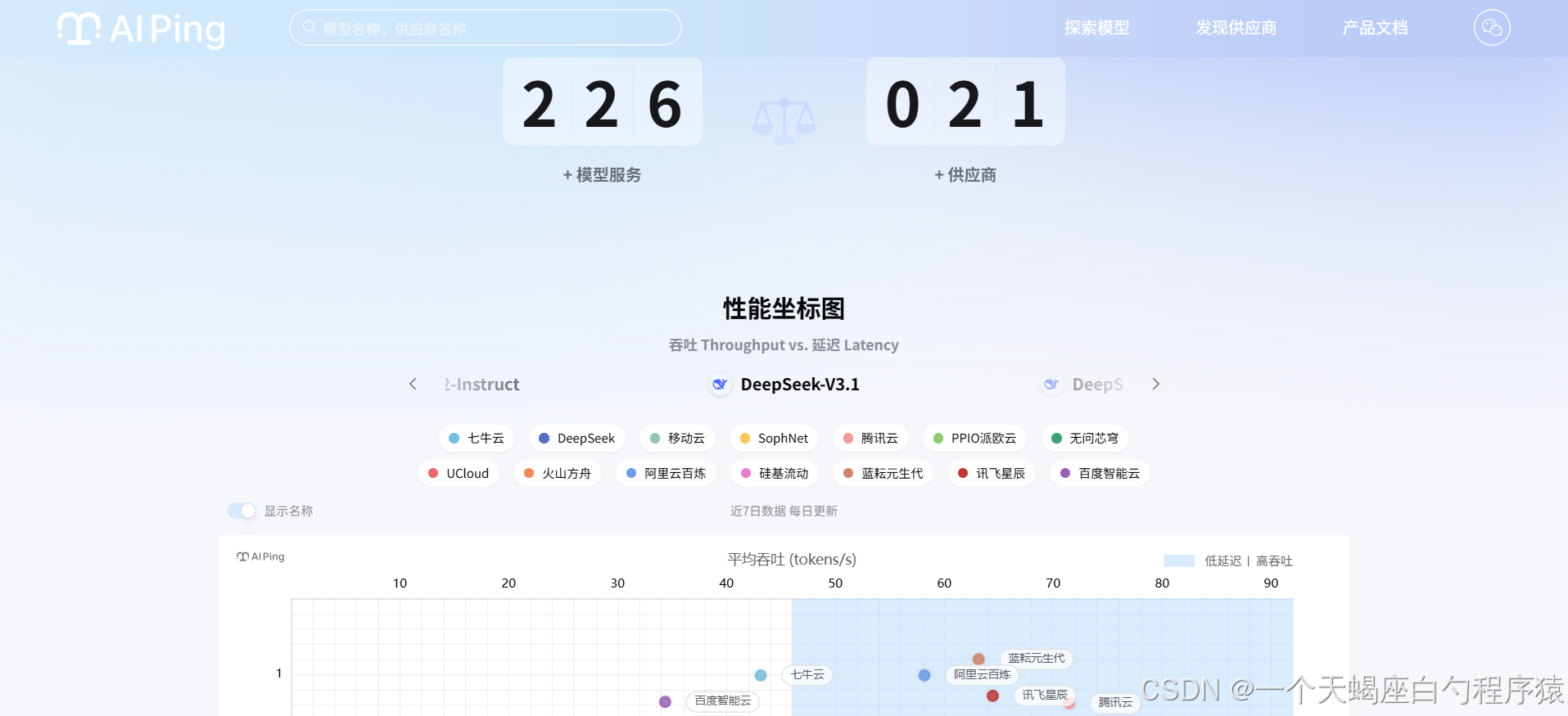Toggle 移动云 provider legend
The height and width of the screenshot is (716, 1568).
pyautogui.click(x=677, y=439)
